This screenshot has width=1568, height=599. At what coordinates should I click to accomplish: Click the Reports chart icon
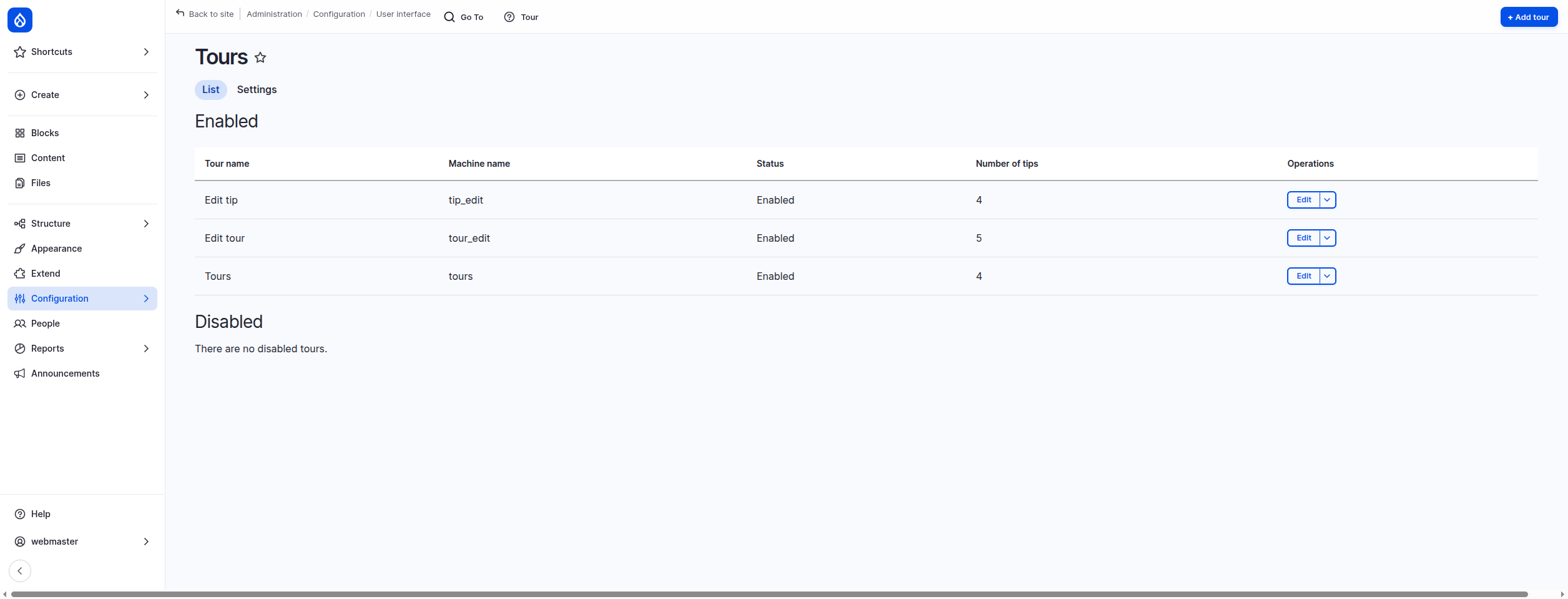click(20, 349)
